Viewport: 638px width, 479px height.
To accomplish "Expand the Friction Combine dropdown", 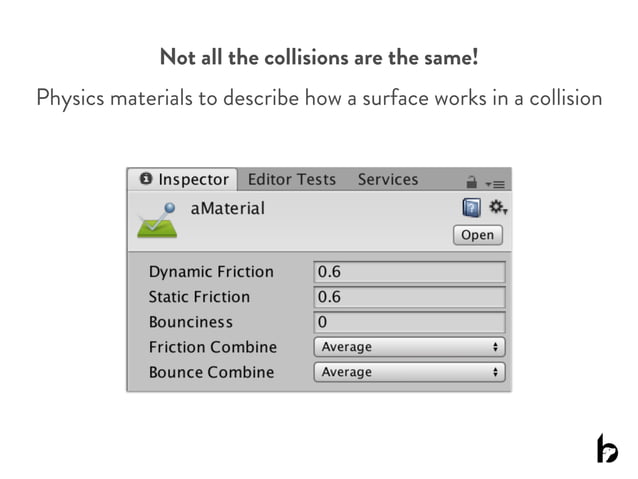I will [x=409, y=347].
